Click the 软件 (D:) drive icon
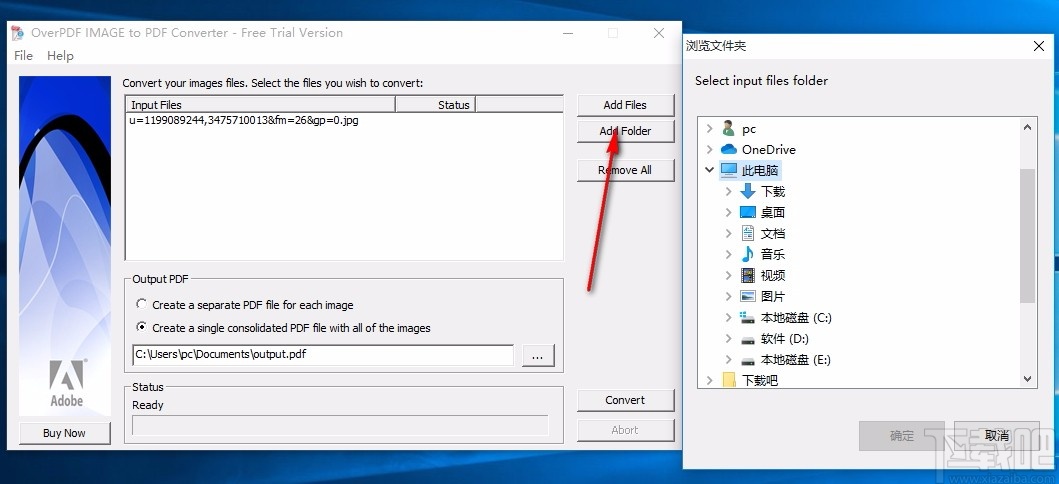The image size is (1059, 484). (x=748, y=339)
